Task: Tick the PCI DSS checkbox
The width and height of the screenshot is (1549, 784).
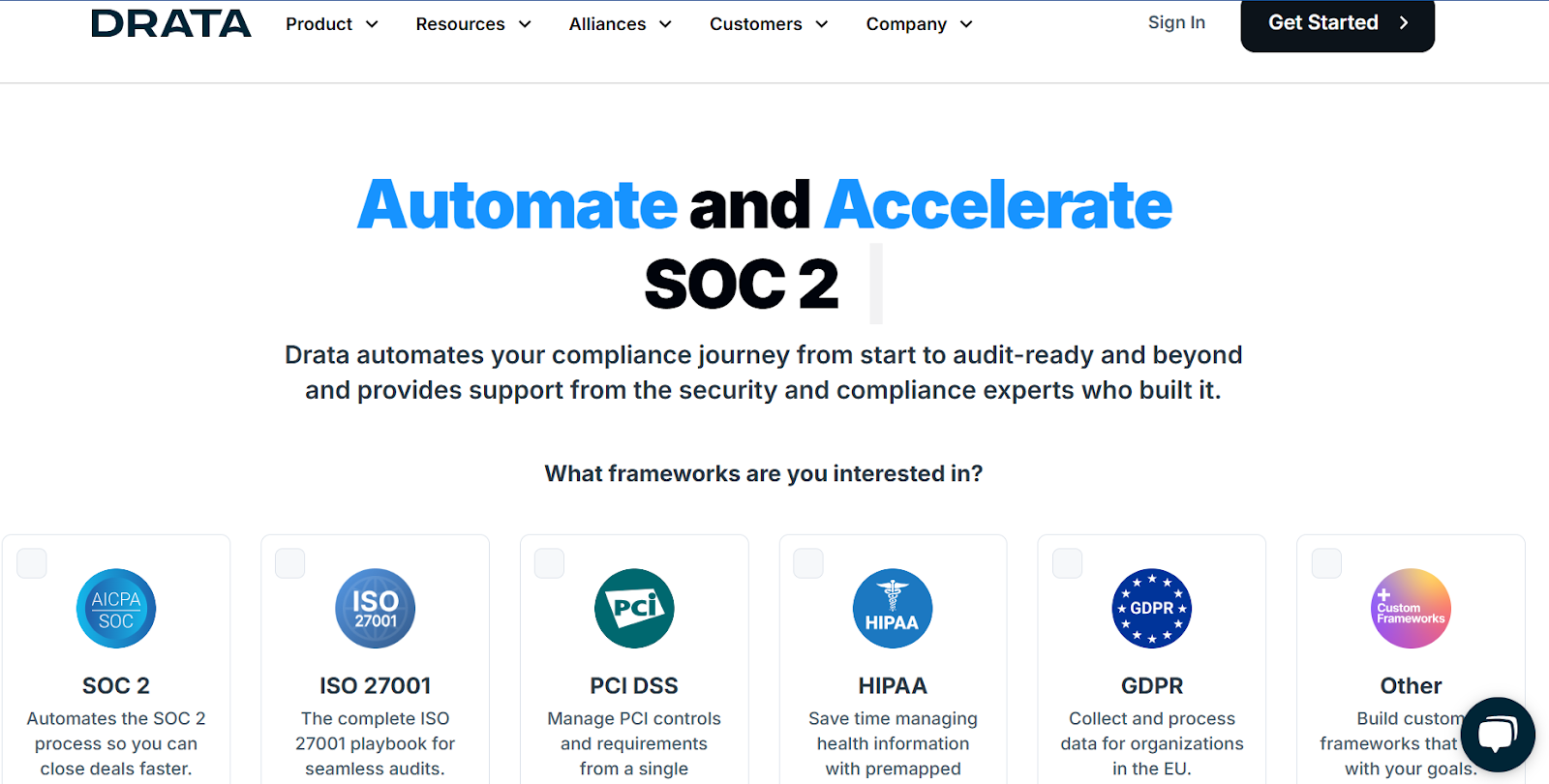Action: [x=550, y=563]
